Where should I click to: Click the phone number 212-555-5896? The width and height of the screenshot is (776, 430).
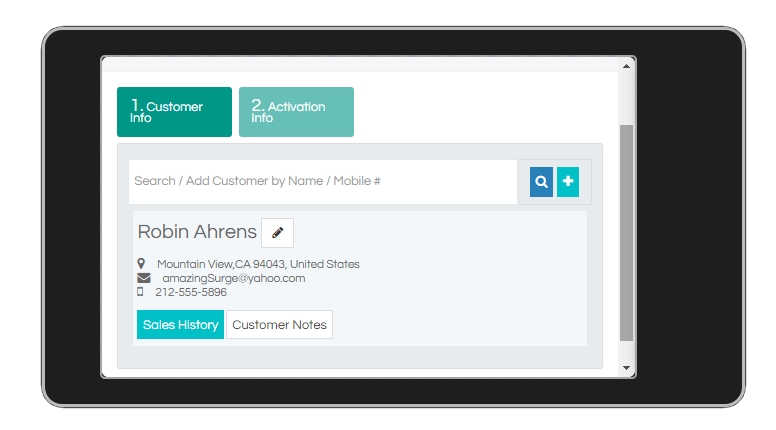(191, 292)
